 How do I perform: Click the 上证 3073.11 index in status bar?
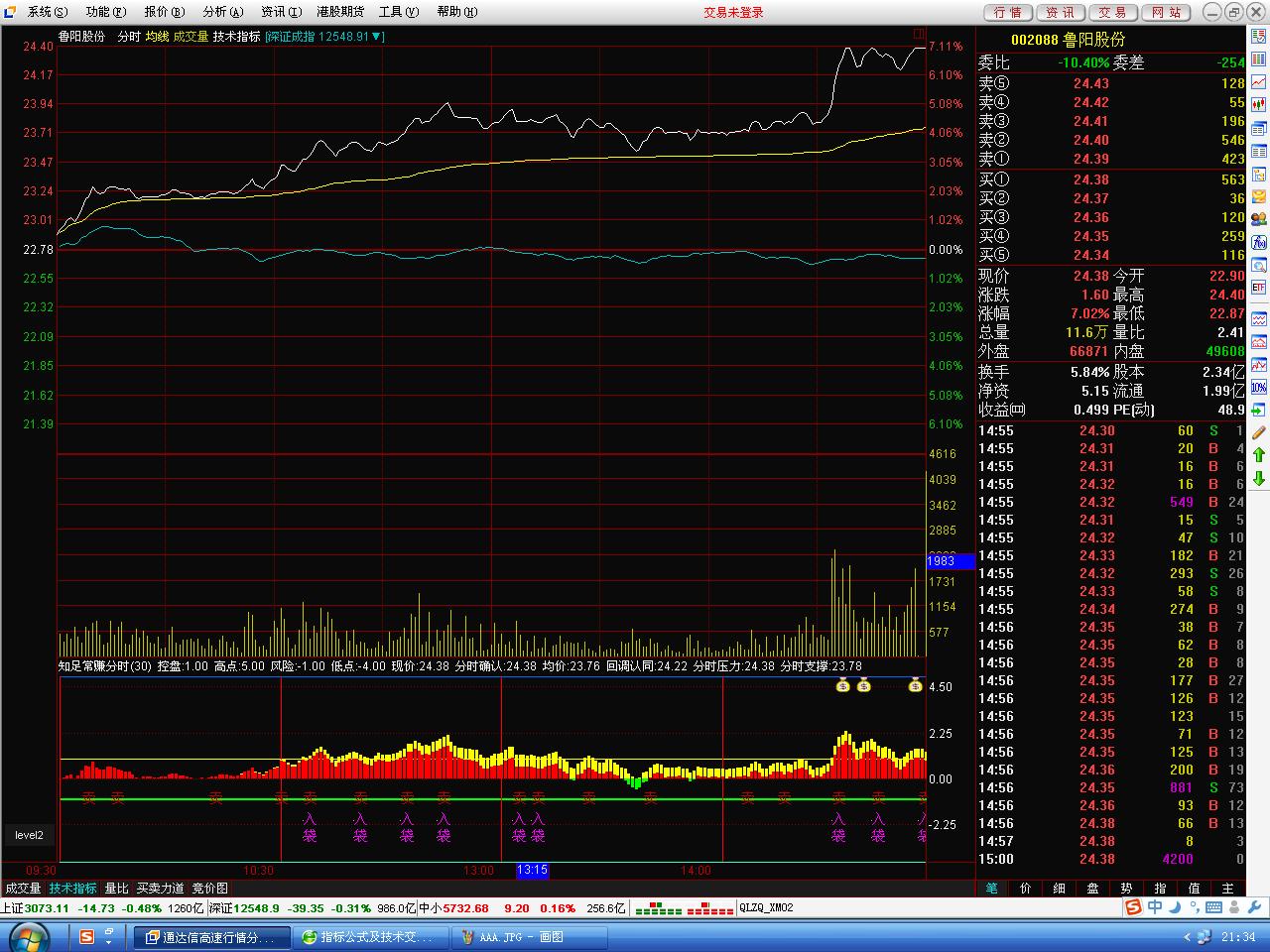coord(35,907)
